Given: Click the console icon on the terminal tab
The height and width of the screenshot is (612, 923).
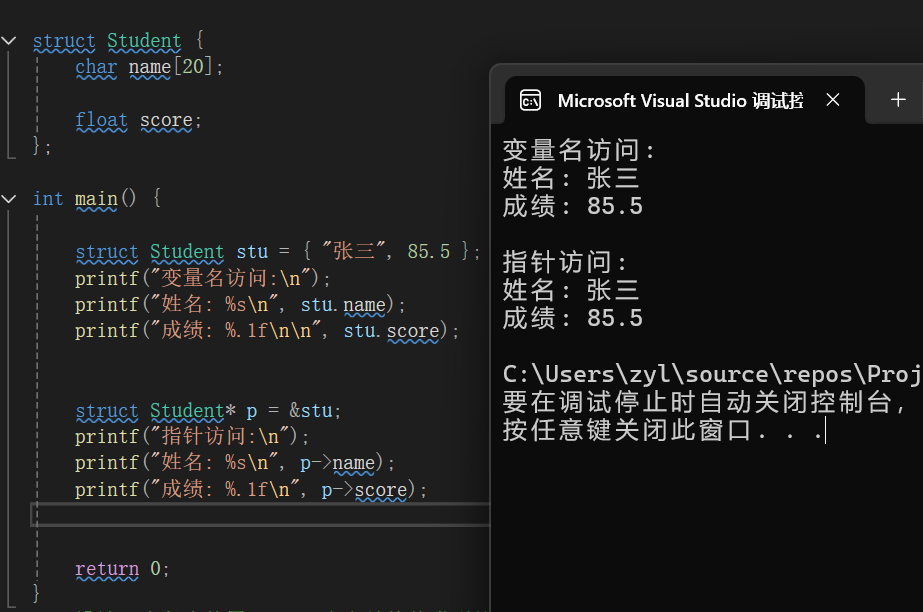Looking at the screenshot, I should [x=530, y=100].
